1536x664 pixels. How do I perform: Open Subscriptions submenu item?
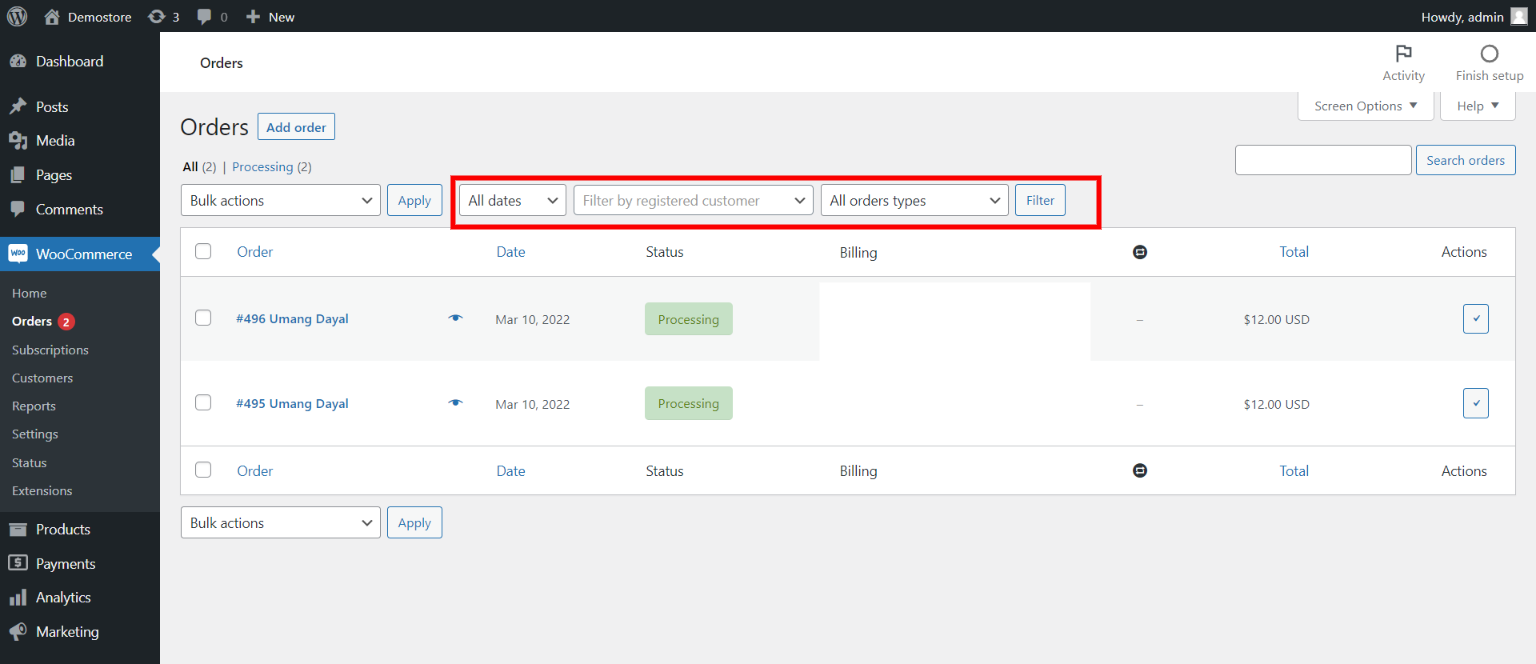[x=50, y=350]
